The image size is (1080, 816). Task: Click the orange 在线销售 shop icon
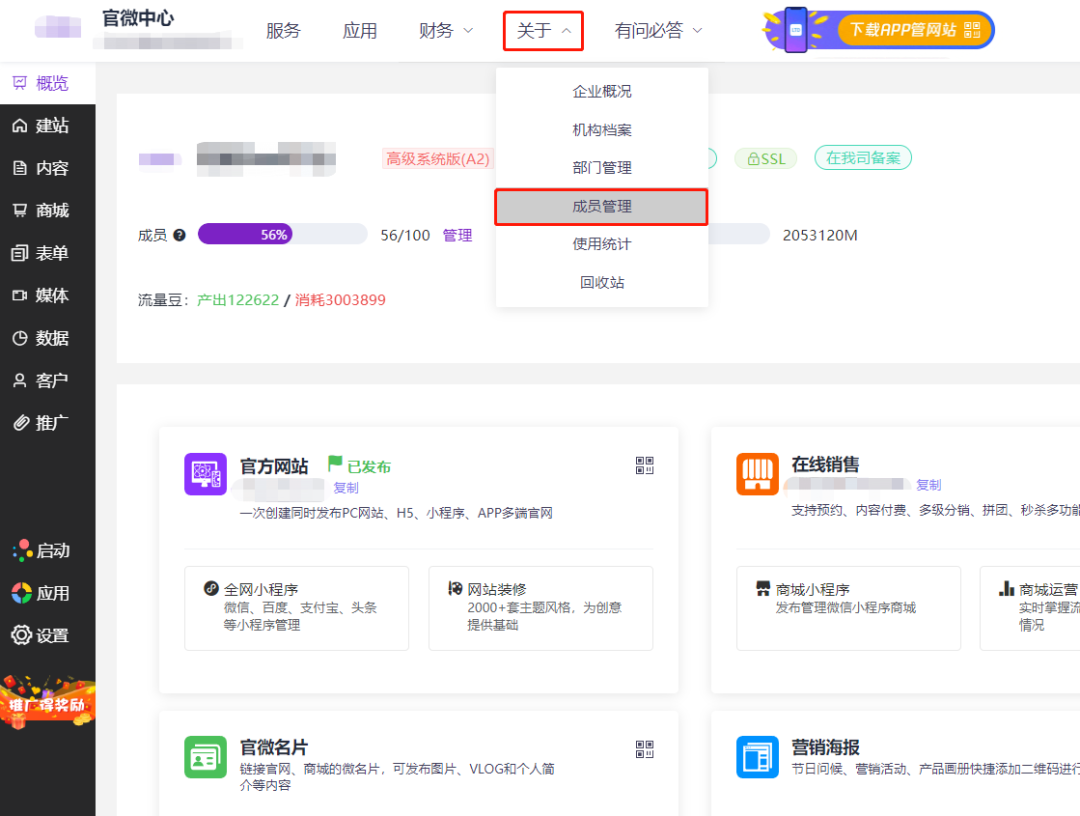pyautogui.click(x=757, y=474)
